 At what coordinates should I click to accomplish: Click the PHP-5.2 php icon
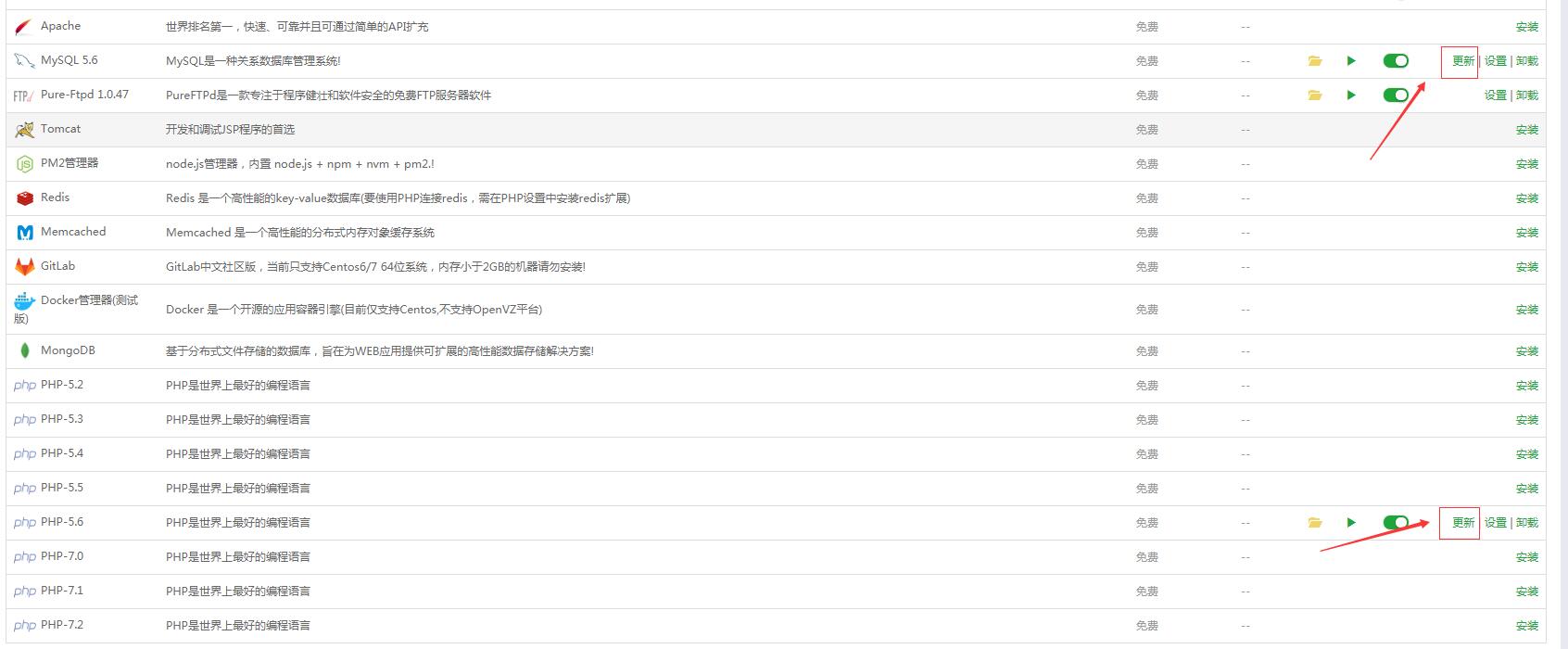point(25,386)
